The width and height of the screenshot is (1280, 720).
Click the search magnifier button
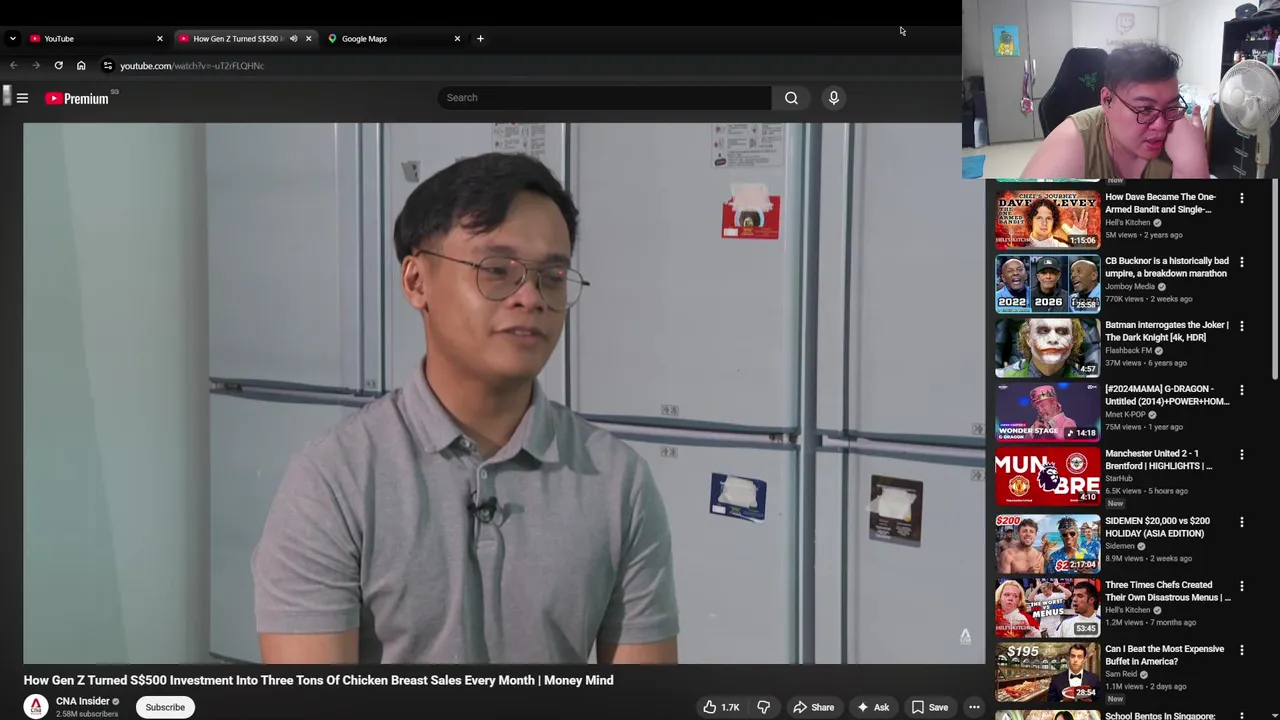(791, 98)
